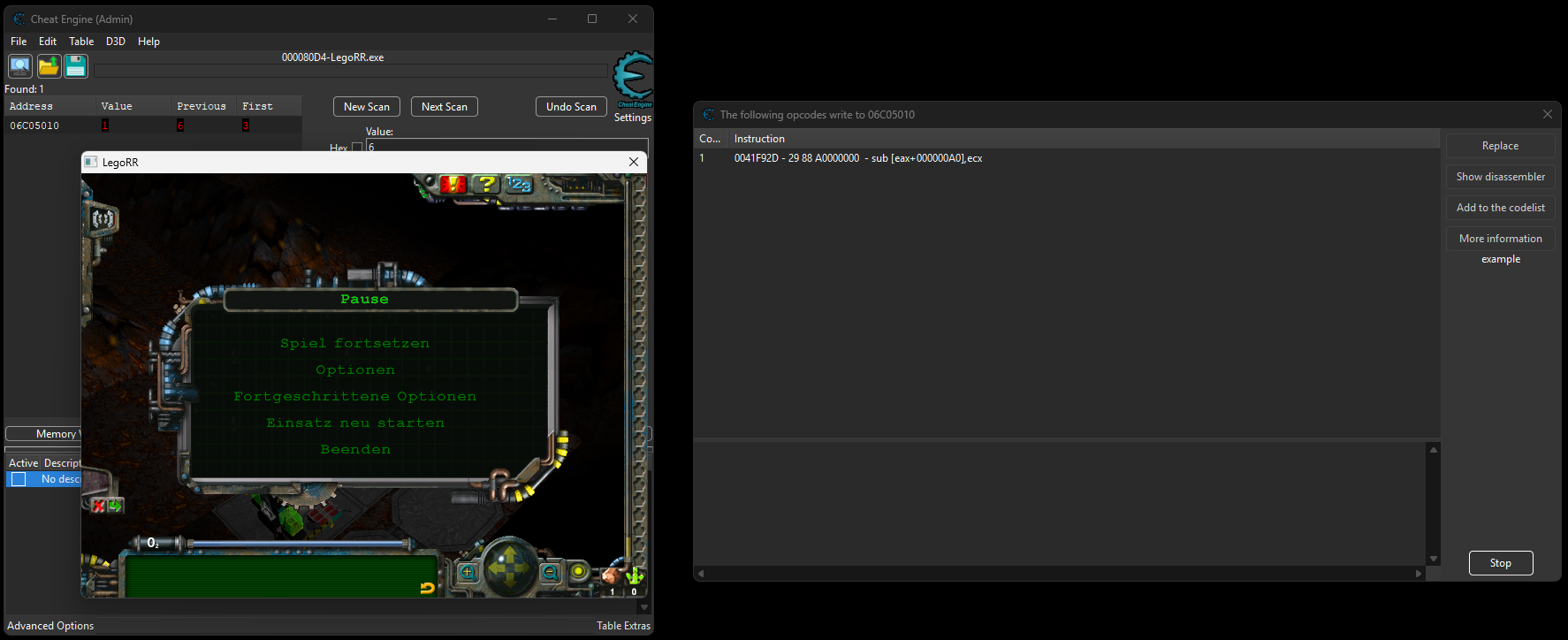Open Cheat Engine Settings via the logo
Image resolution: width=1568 pixels, height=640 pixels.
(633, 80)
